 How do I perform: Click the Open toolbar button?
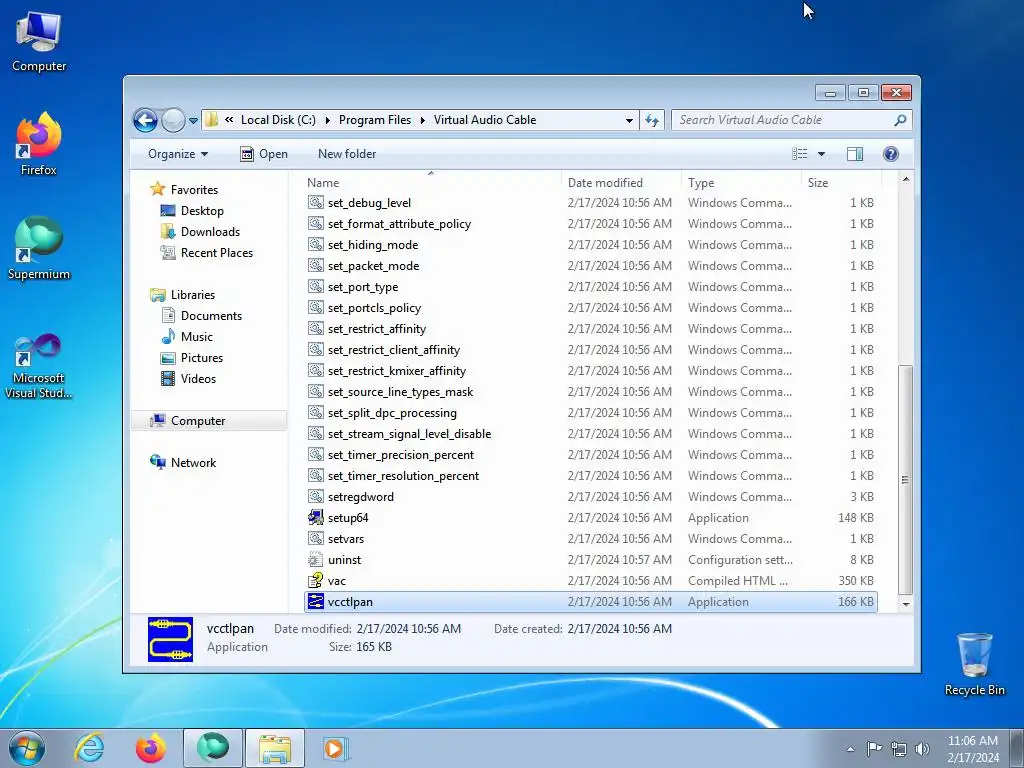tap(264, 154)
